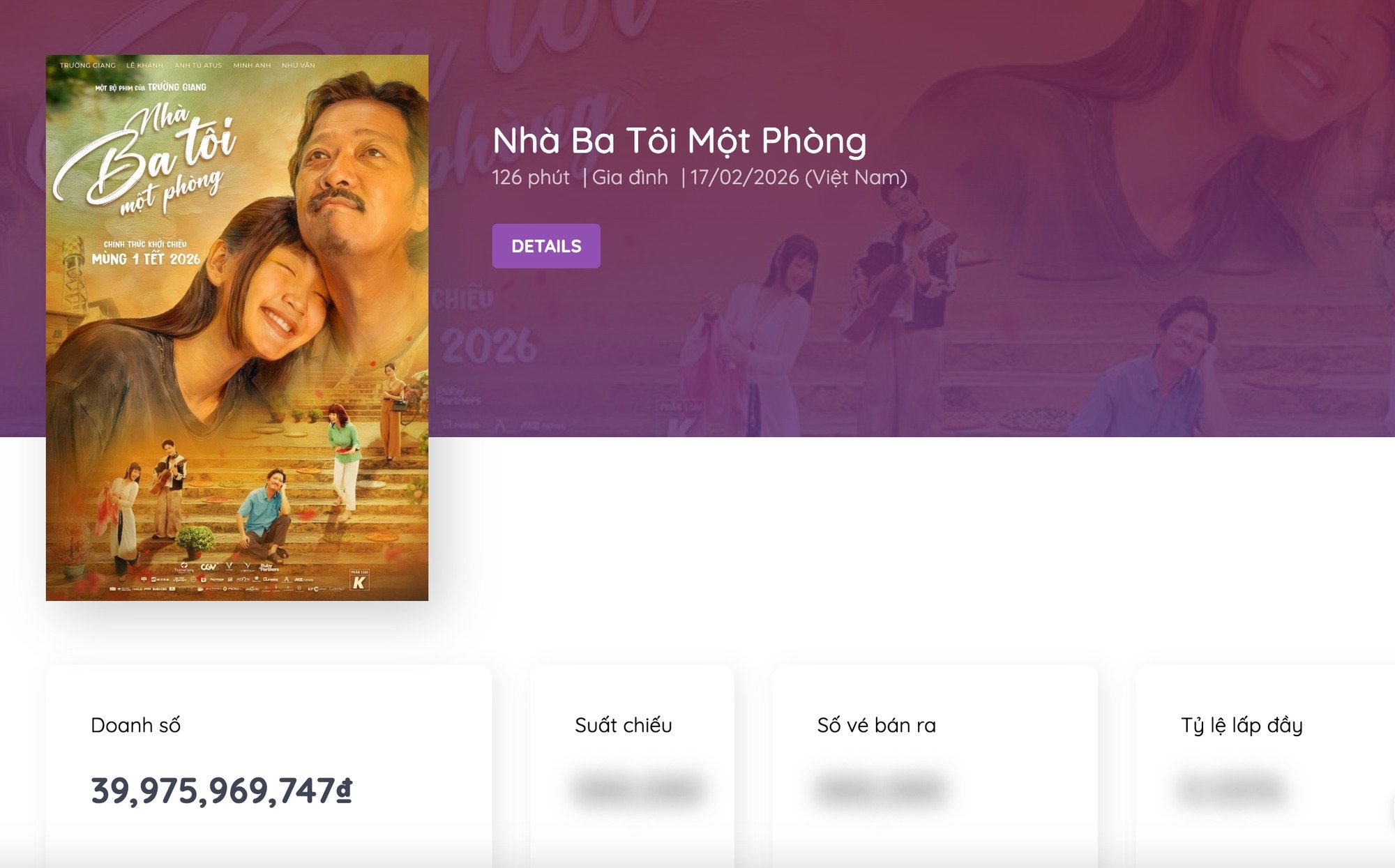Click the đồng currency symbol after the revenue
1395x868 pixels.
pos(344,791)
